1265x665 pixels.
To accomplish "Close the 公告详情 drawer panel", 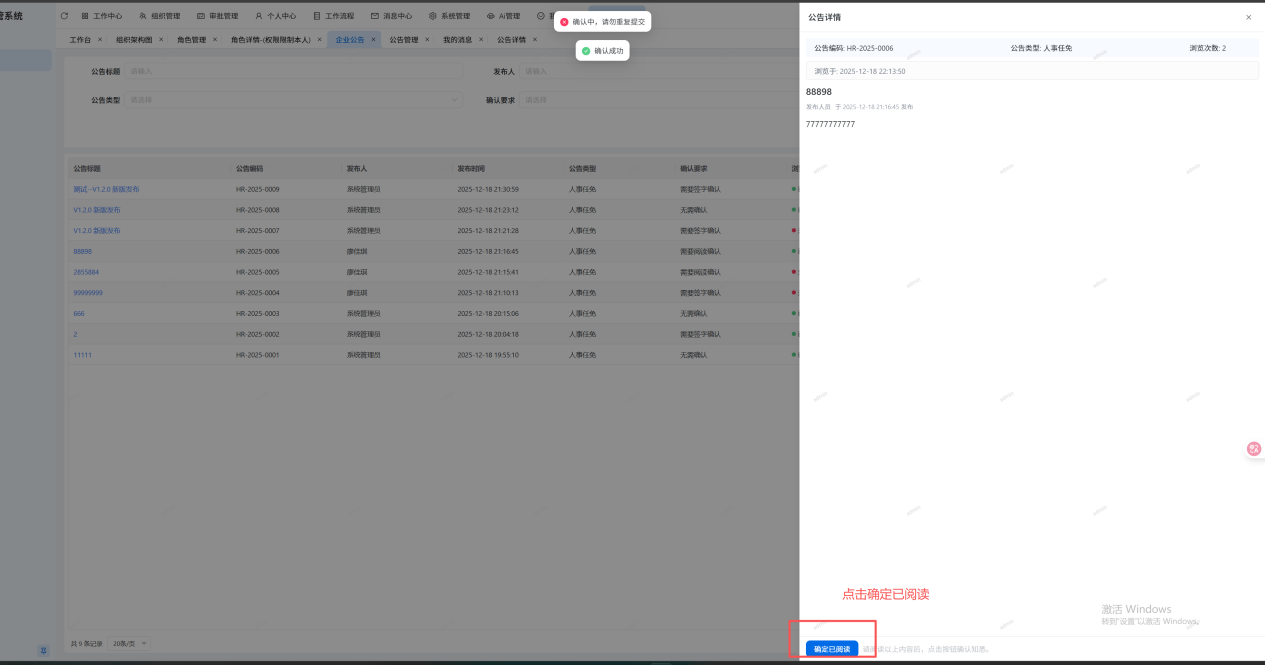I will pyautogui.click(x=1248, y=17).
